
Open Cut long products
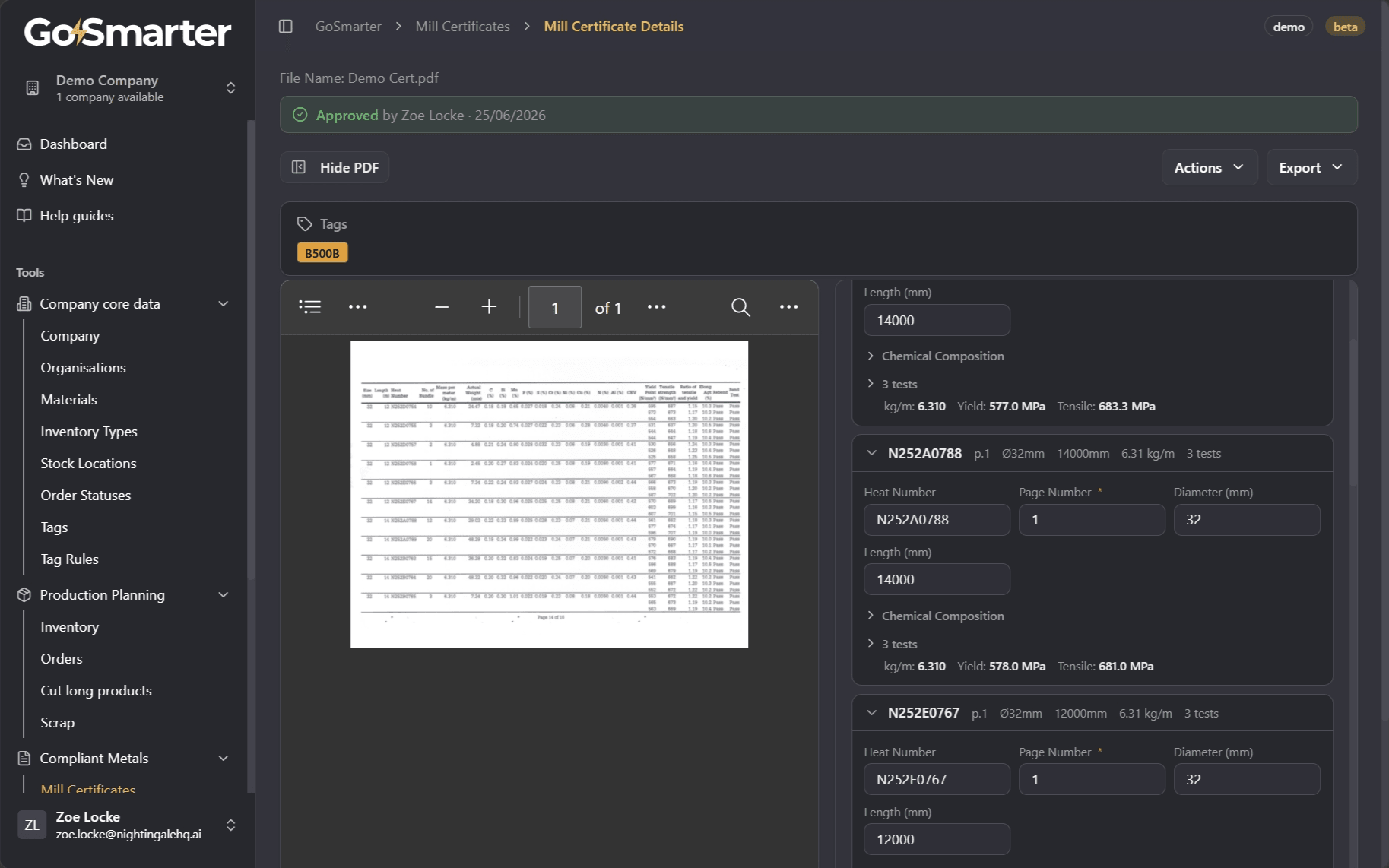coord(96,691)
